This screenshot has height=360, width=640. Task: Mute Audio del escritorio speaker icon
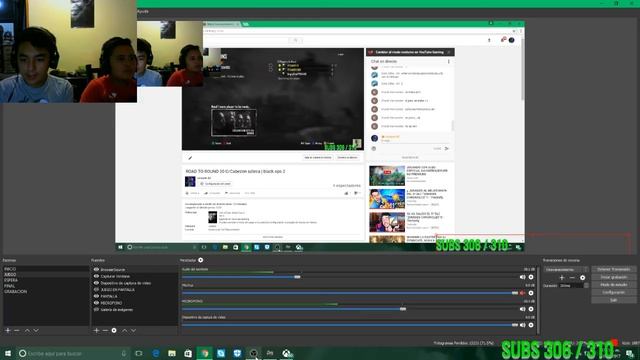522,277
